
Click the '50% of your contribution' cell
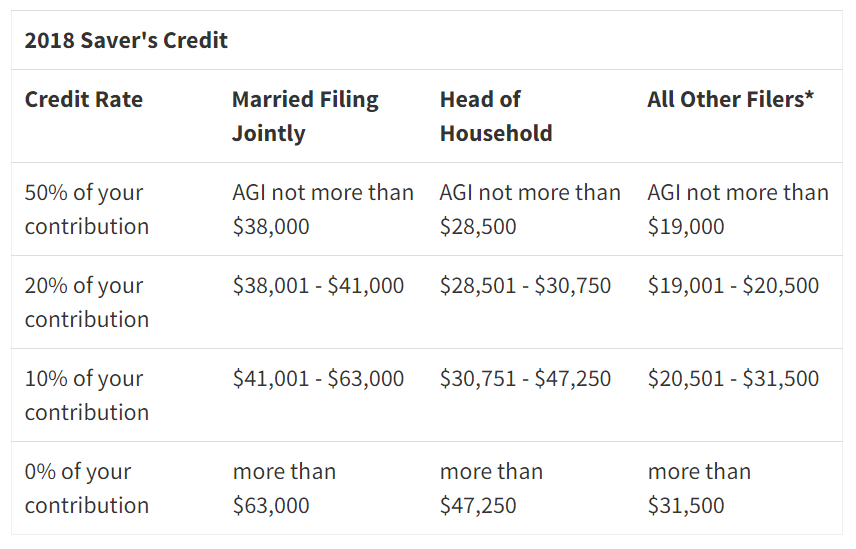86,209
